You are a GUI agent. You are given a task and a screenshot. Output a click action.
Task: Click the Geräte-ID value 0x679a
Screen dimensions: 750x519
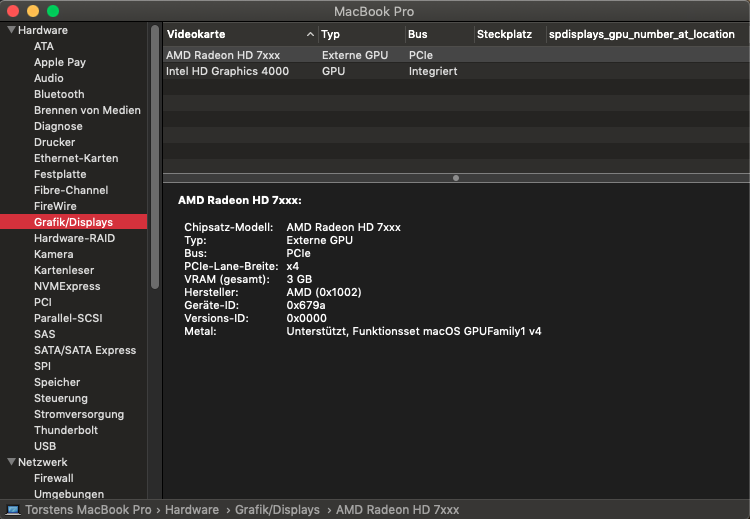[x=306, y=305]
